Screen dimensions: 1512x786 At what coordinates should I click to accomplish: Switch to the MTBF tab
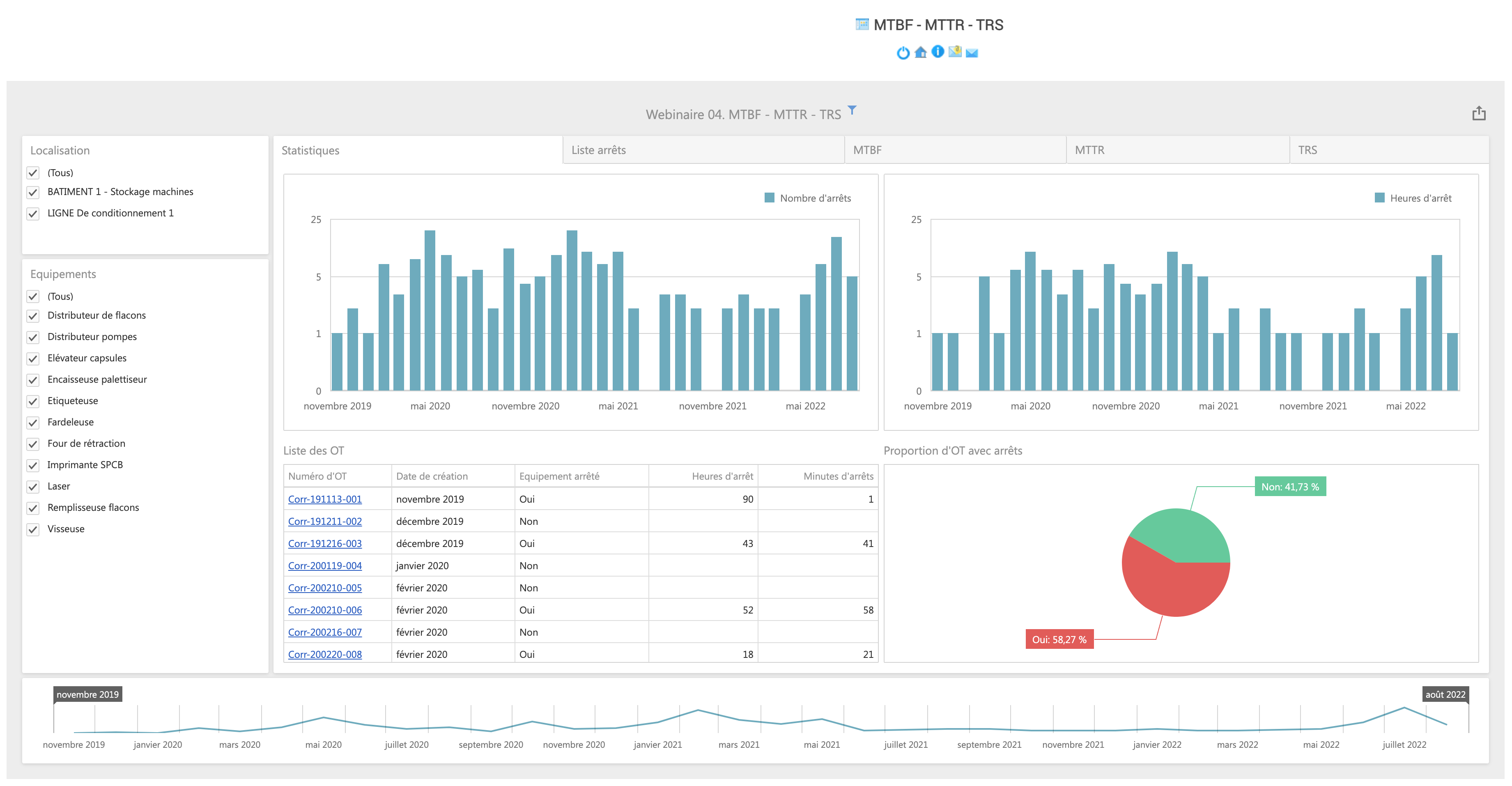coord(956,150)
